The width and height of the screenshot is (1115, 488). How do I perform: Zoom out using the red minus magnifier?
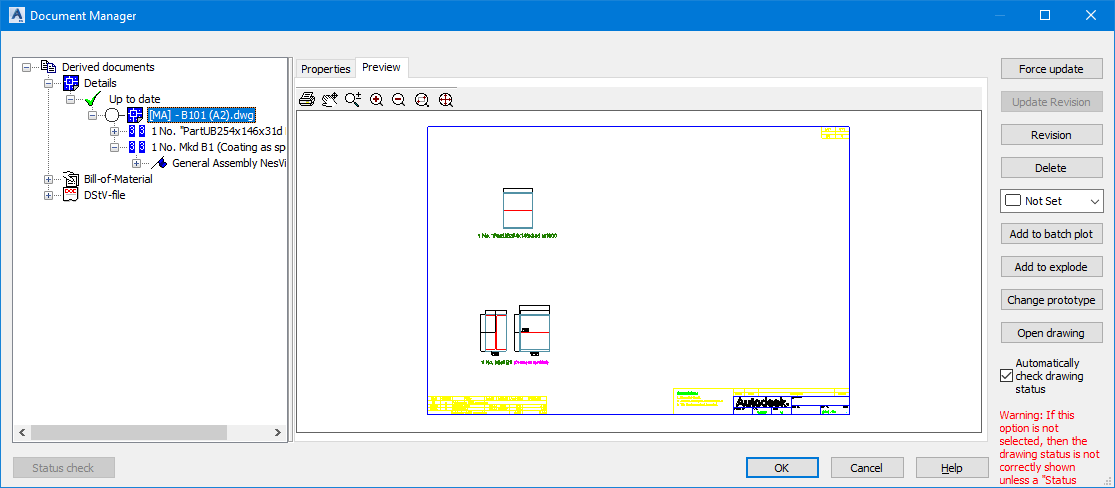[x=398, y=100]
